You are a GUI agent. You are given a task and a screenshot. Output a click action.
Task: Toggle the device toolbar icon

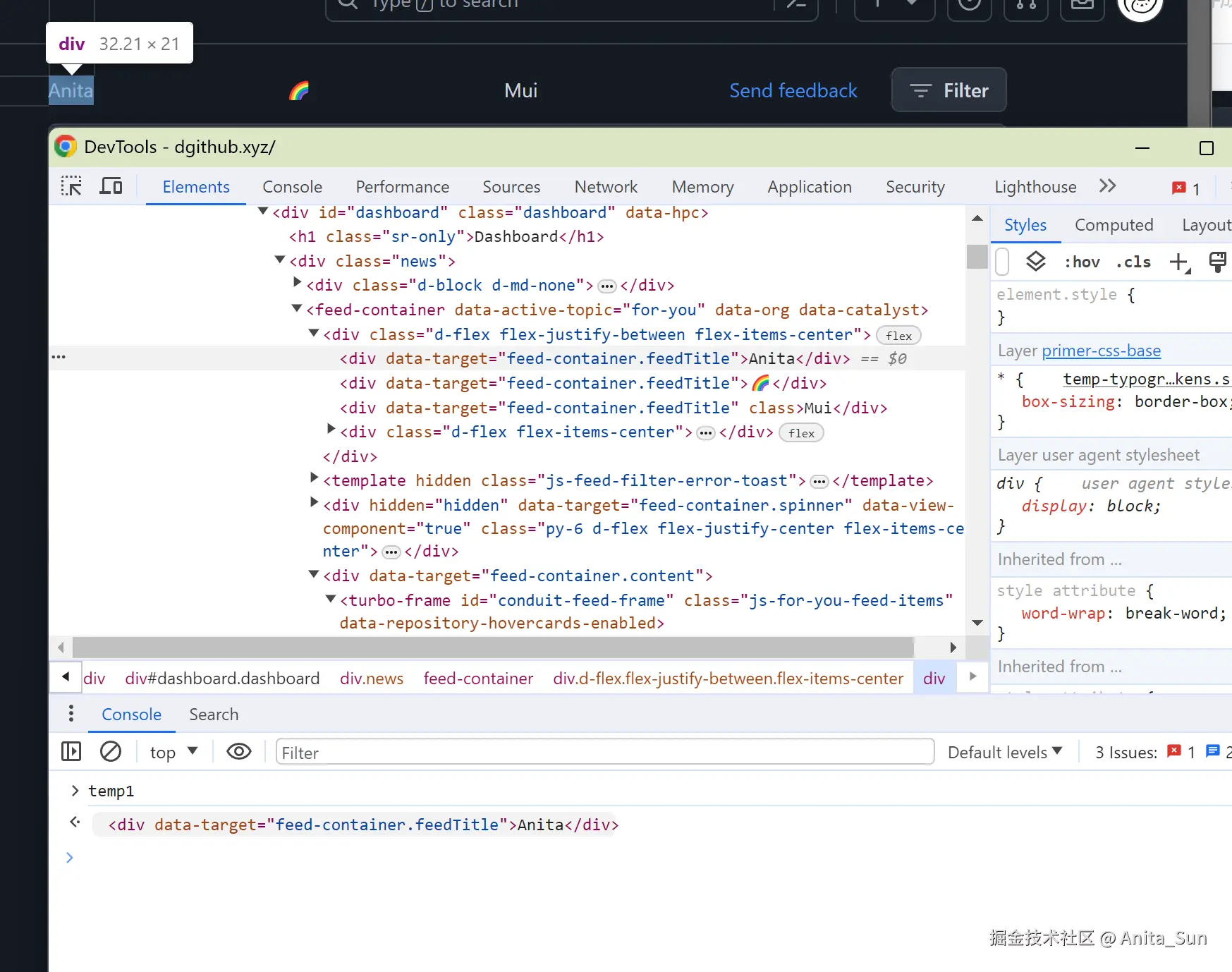pos(111,186)
